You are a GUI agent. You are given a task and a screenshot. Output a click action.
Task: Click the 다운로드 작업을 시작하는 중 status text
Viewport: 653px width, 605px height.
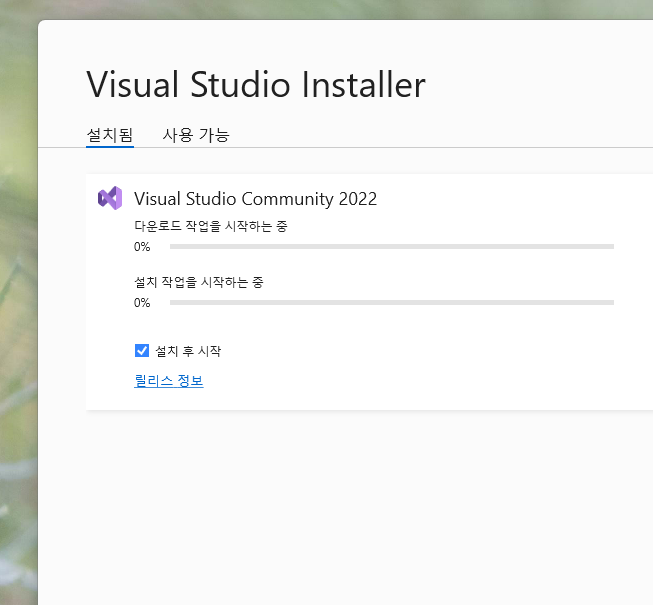[211, 226]
